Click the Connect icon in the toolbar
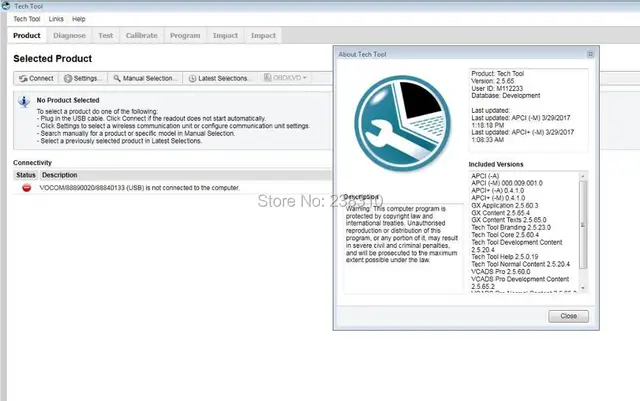The image size is (640, 401). click(23, 78)
